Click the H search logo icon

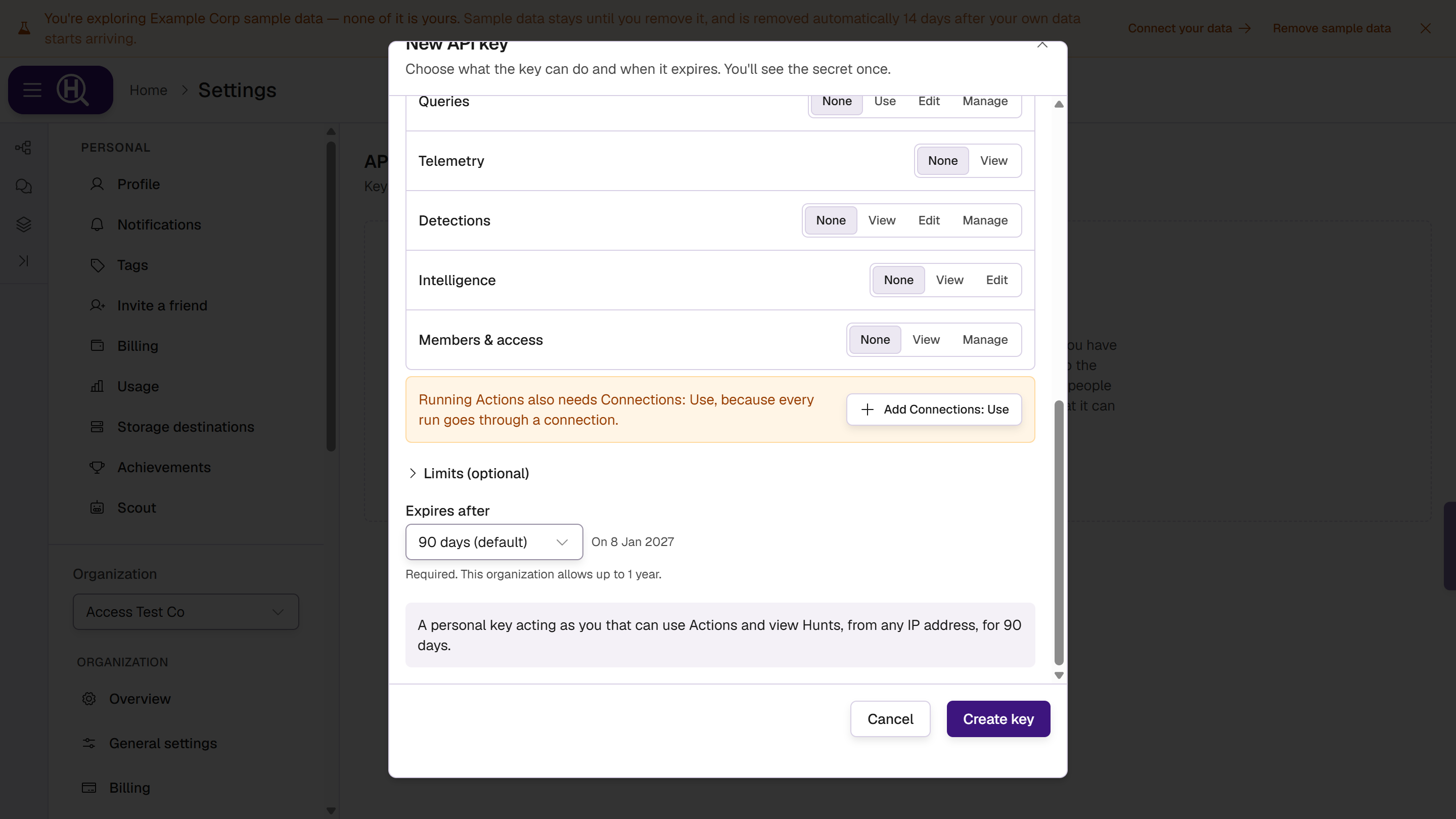pyautogui.click(x=73, y=90)
